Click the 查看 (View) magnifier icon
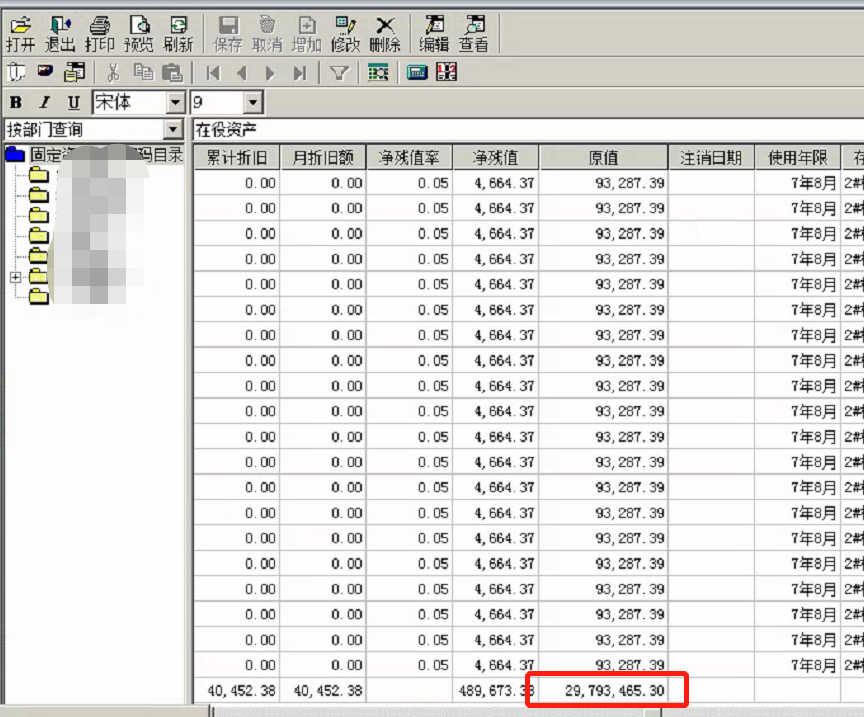 click(x=474, y=34)
